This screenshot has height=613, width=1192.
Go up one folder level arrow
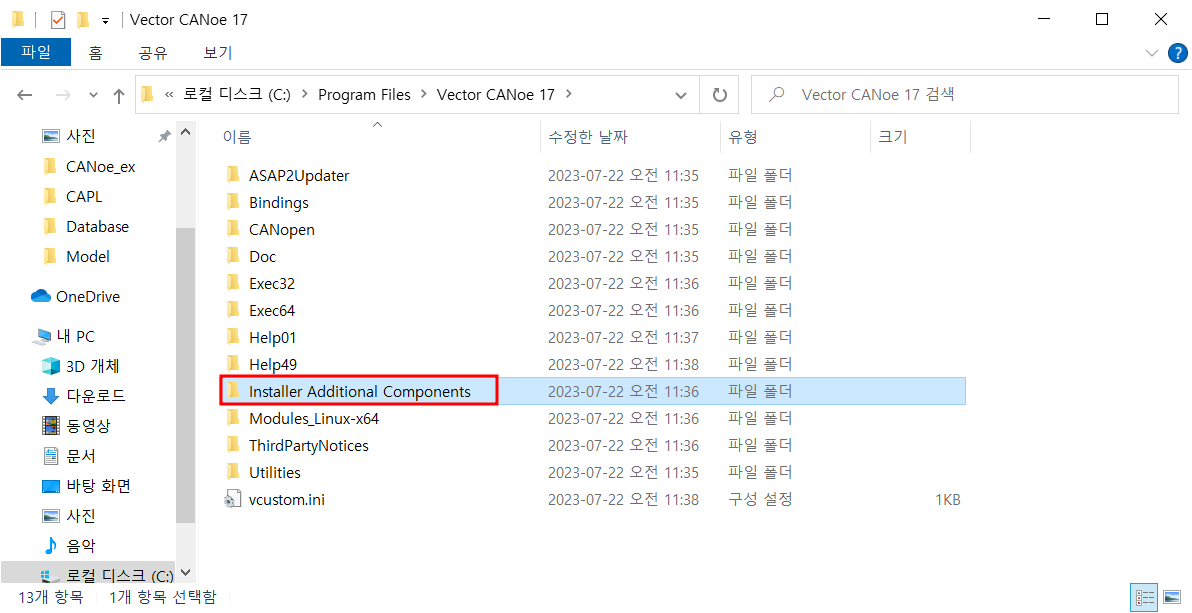click(x=119, y=95)
